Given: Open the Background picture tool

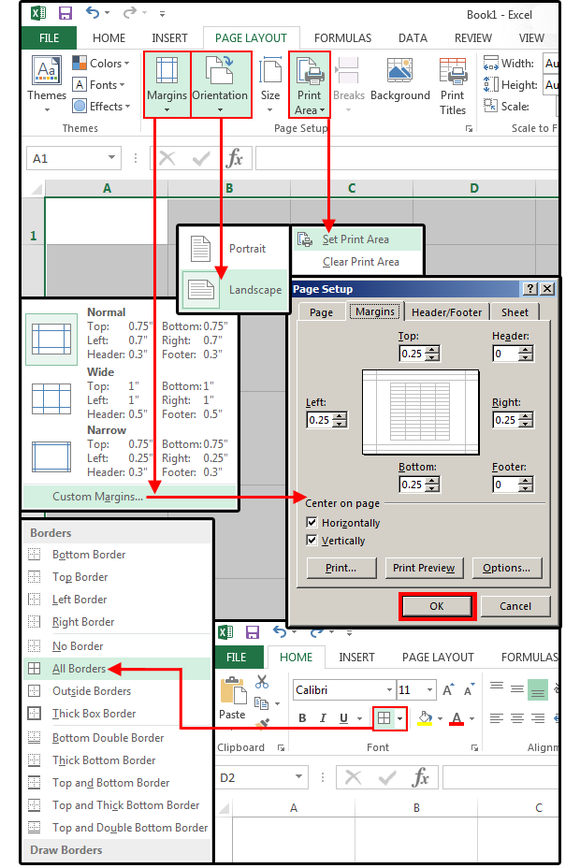Looking at the screenshot, I should tap(400, 80).
